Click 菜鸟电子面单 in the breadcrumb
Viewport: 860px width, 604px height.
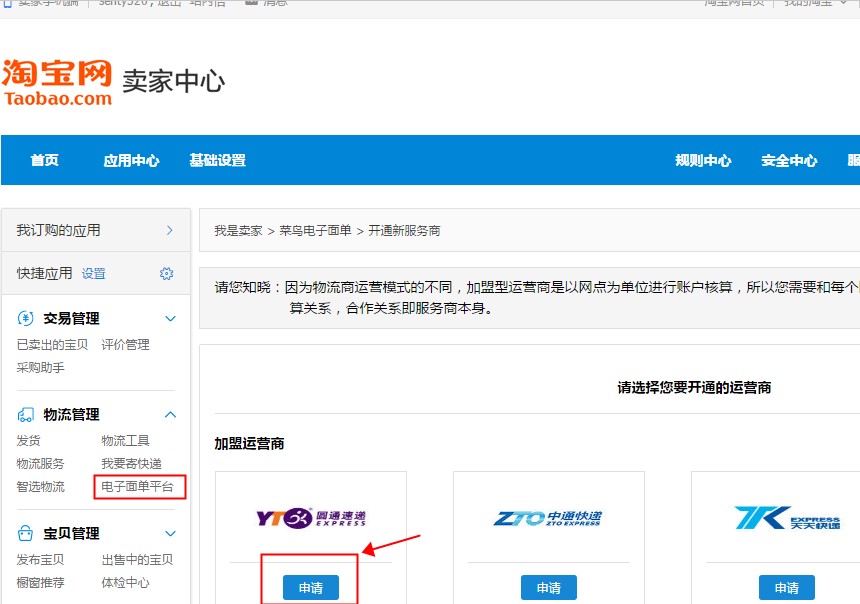click(315, 231)
